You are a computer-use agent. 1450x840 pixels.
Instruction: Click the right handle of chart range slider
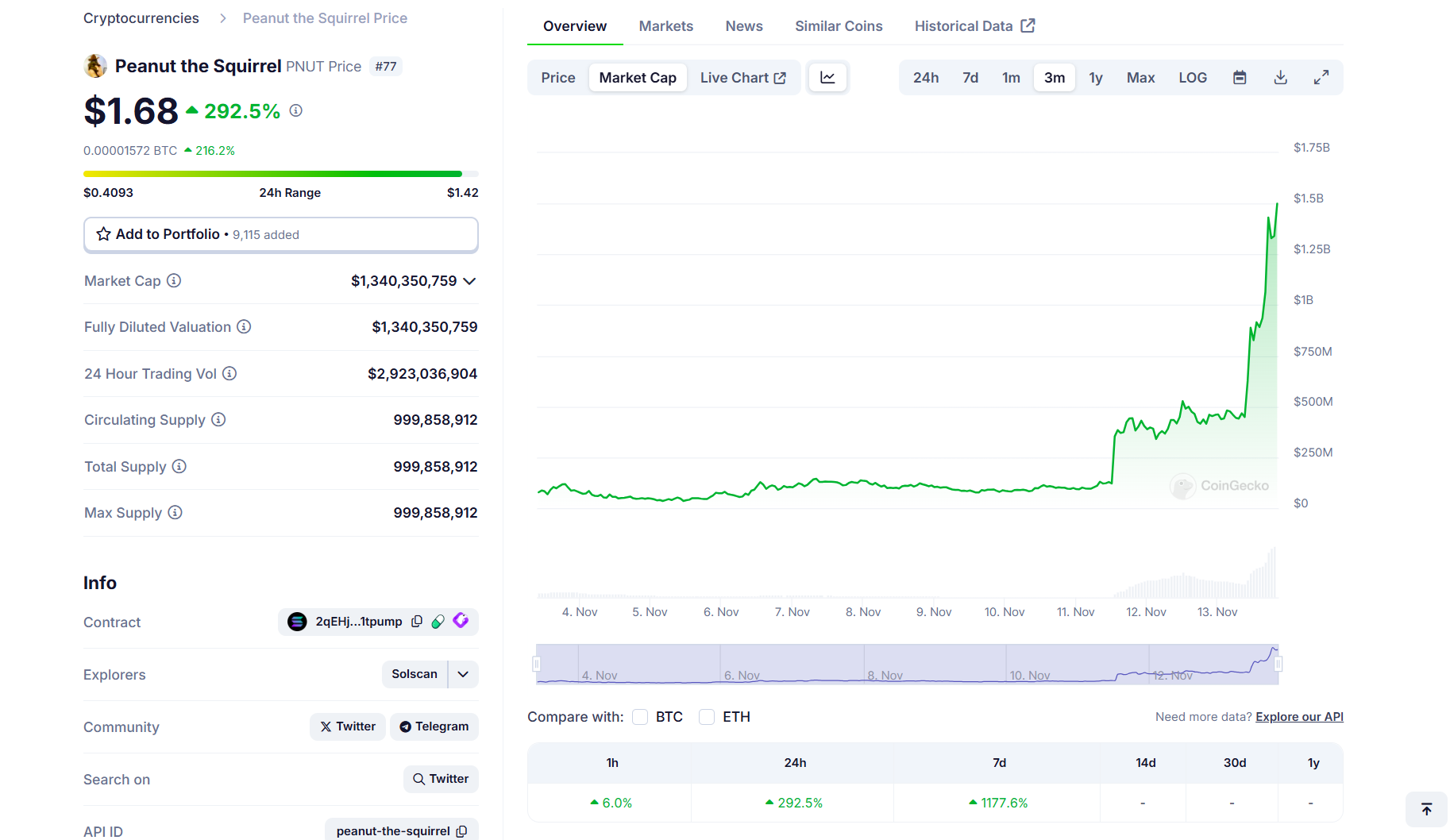point(1278,664)
